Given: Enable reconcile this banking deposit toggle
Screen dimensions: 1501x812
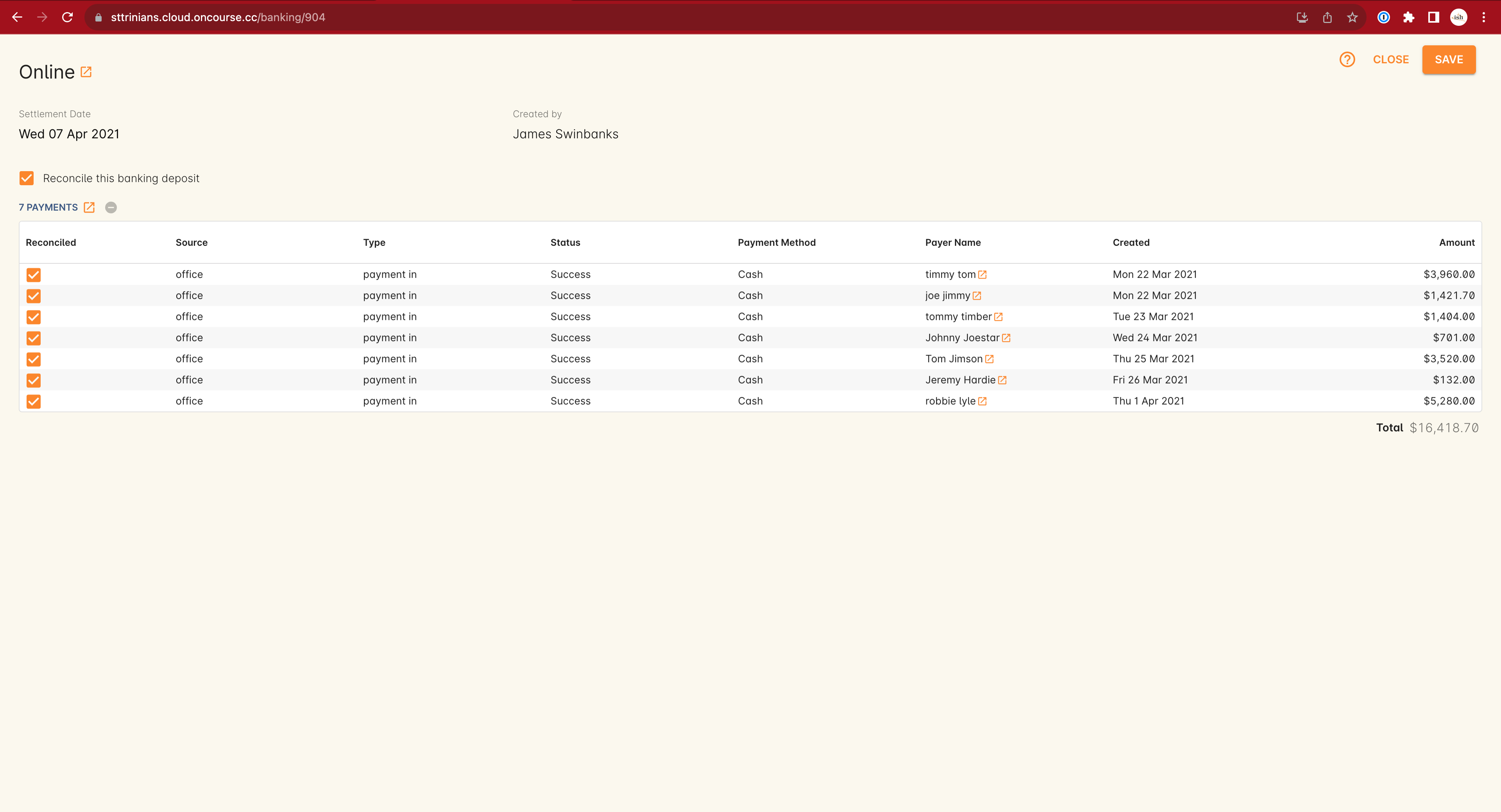Looking at the screenshot, I should click(27, 178).
